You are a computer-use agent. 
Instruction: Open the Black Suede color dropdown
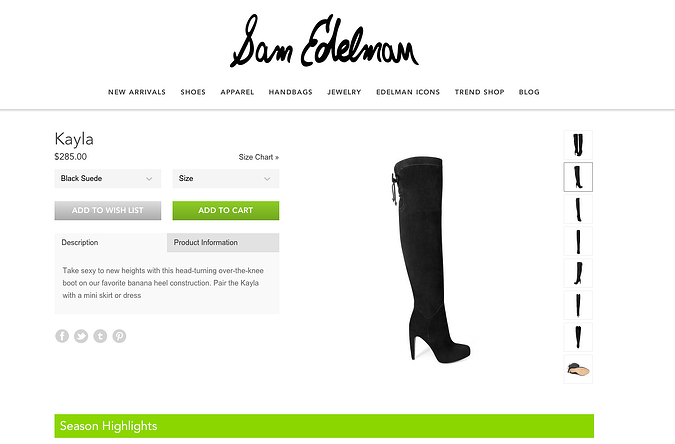(108, 178)
